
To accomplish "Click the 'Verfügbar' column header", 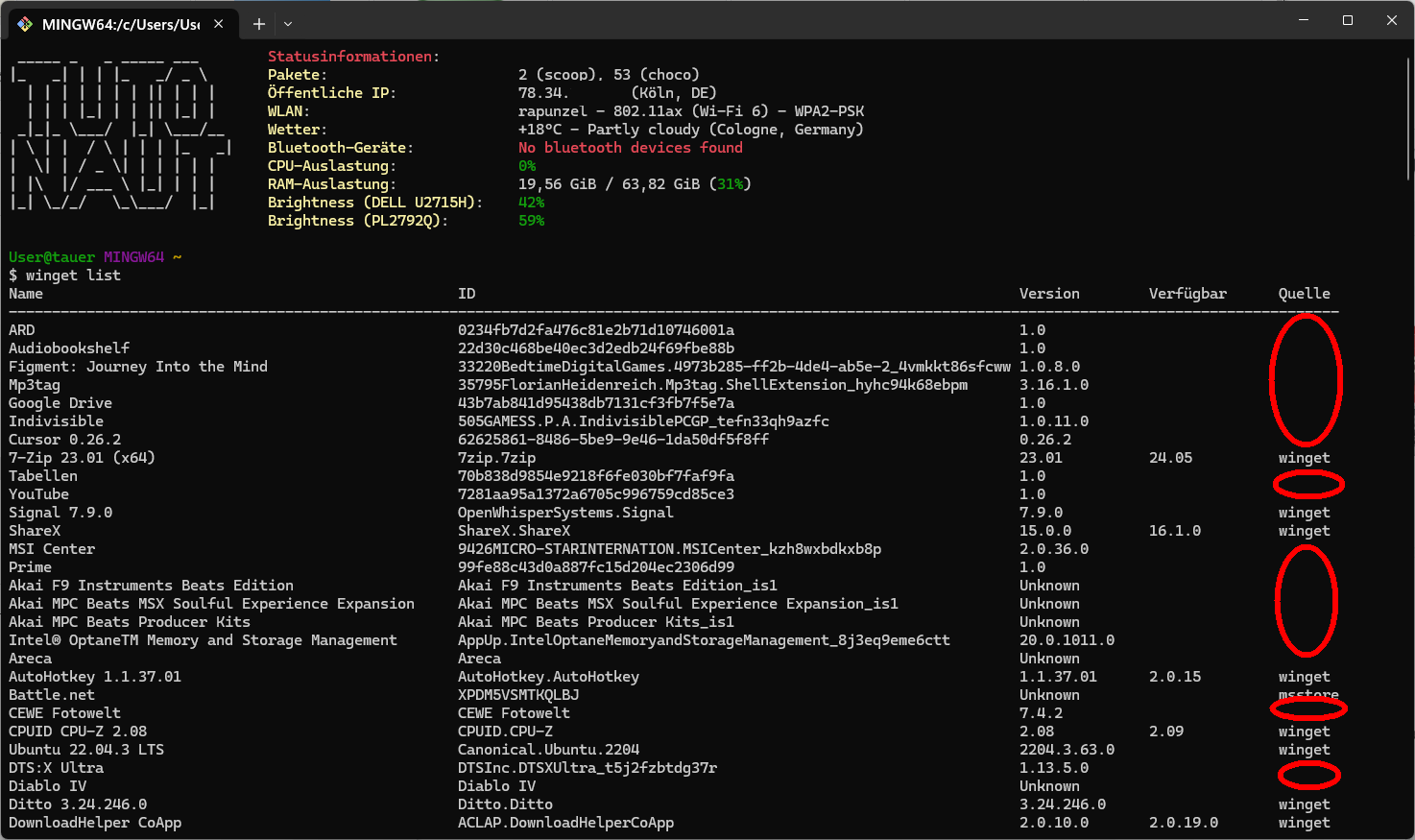I will 1187,294.
